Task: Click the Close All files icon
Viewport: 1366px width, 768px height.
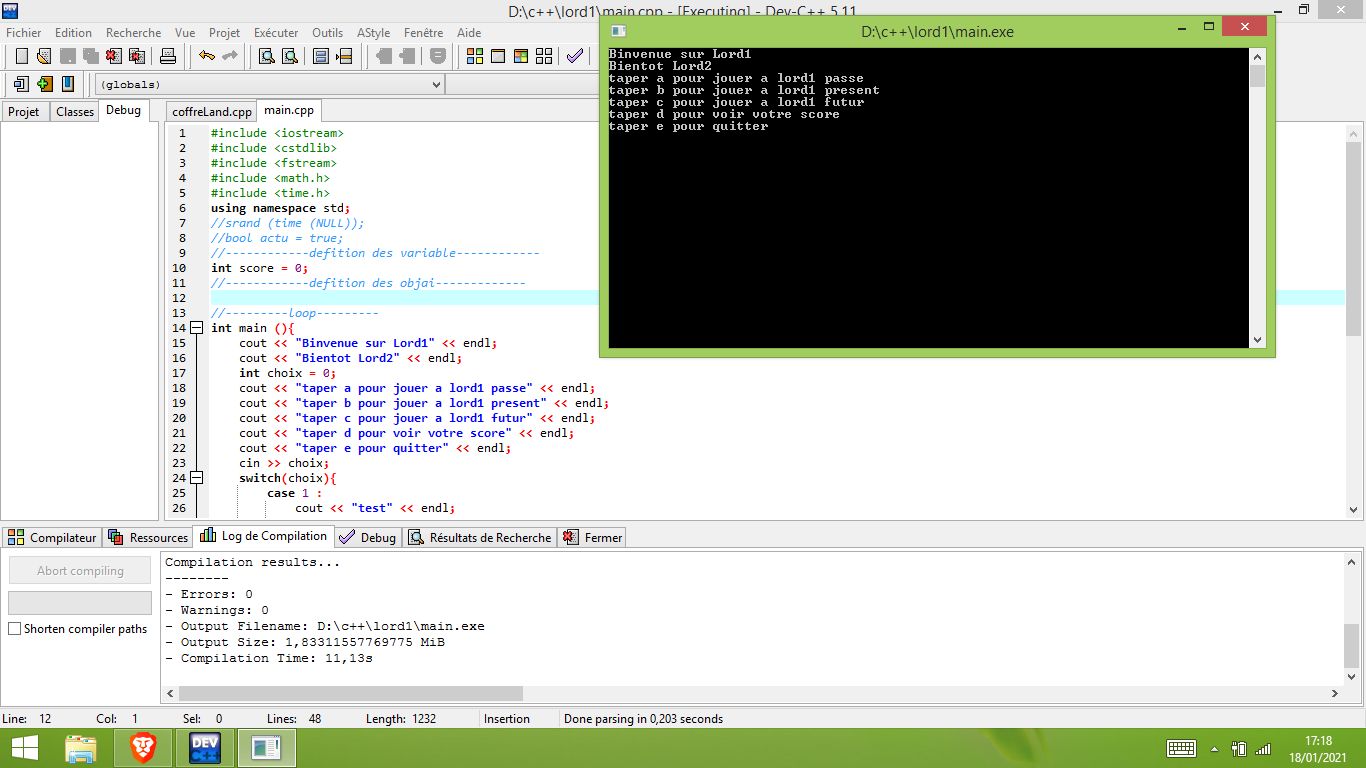Action: coord(137,56)
